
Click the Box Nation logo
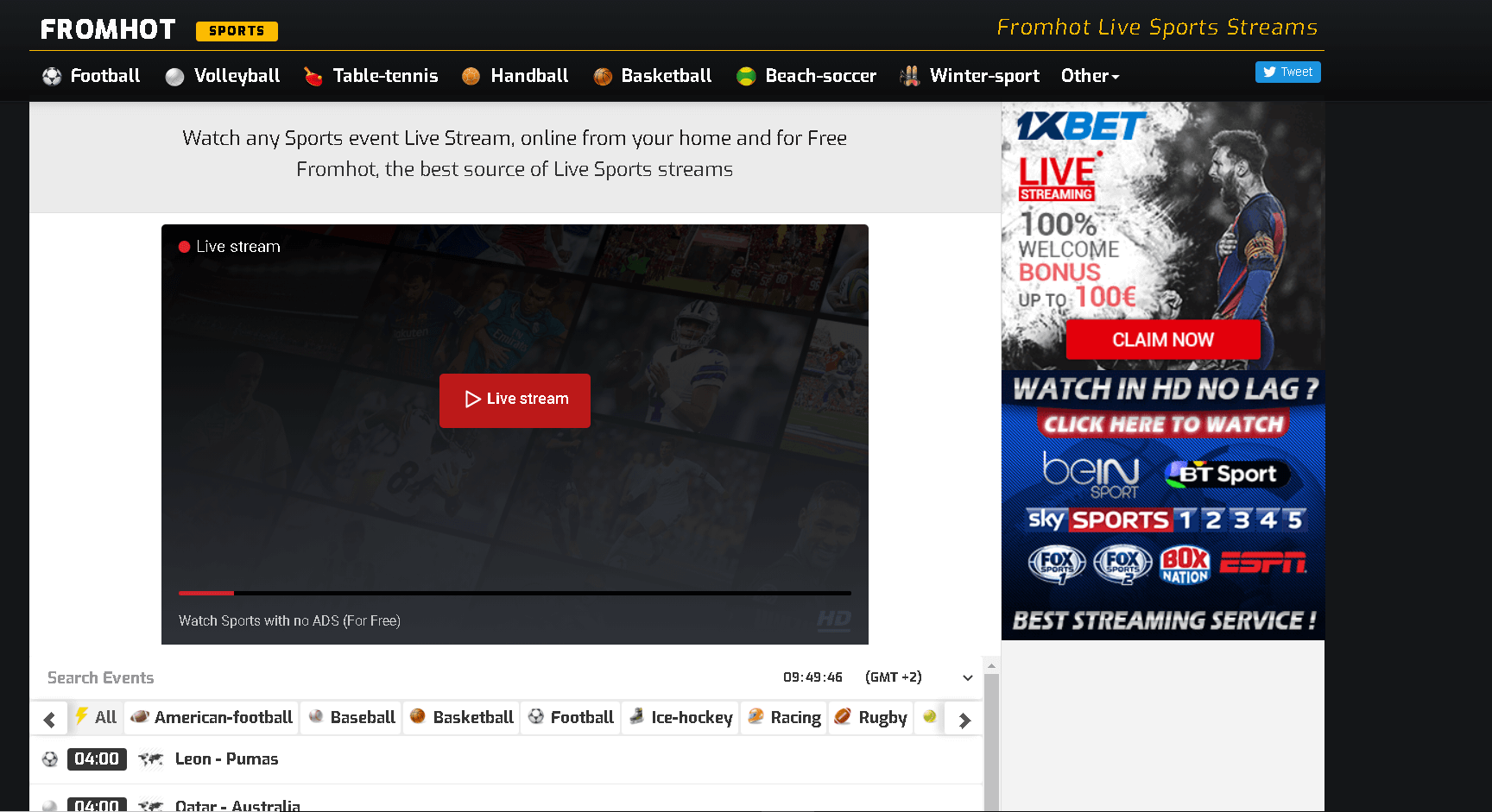click(1185, 565)
